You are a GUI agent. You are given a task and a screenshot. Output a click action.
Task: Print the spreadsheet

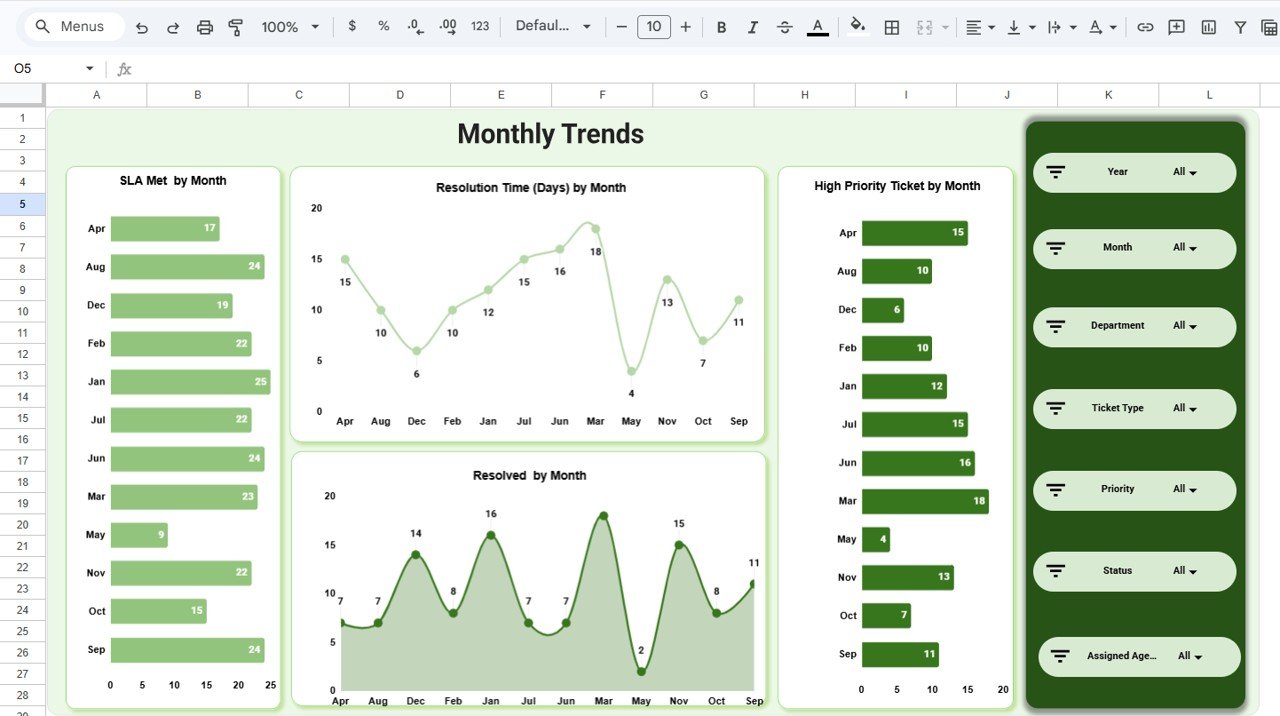pos(205,27)
